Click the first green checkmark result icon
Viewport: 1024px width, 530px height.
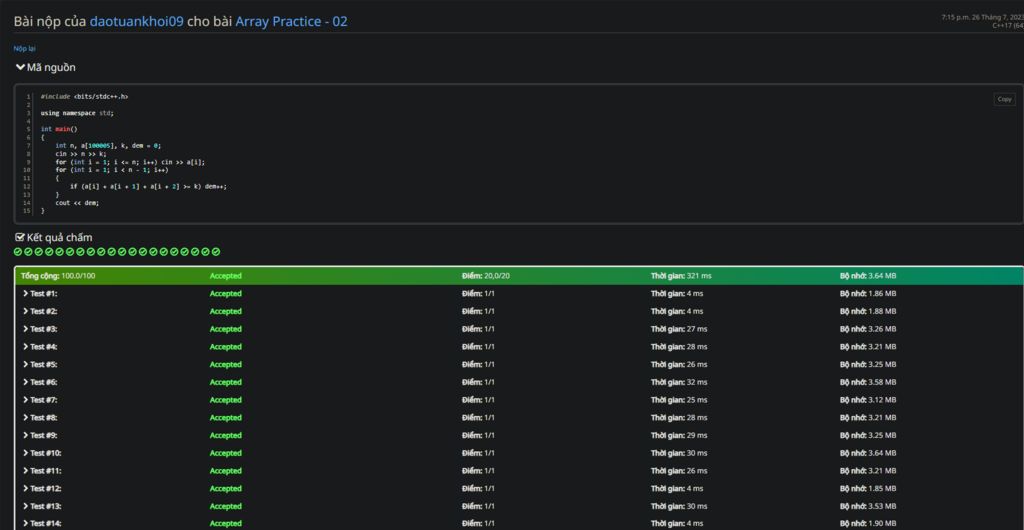click(18, 252)
